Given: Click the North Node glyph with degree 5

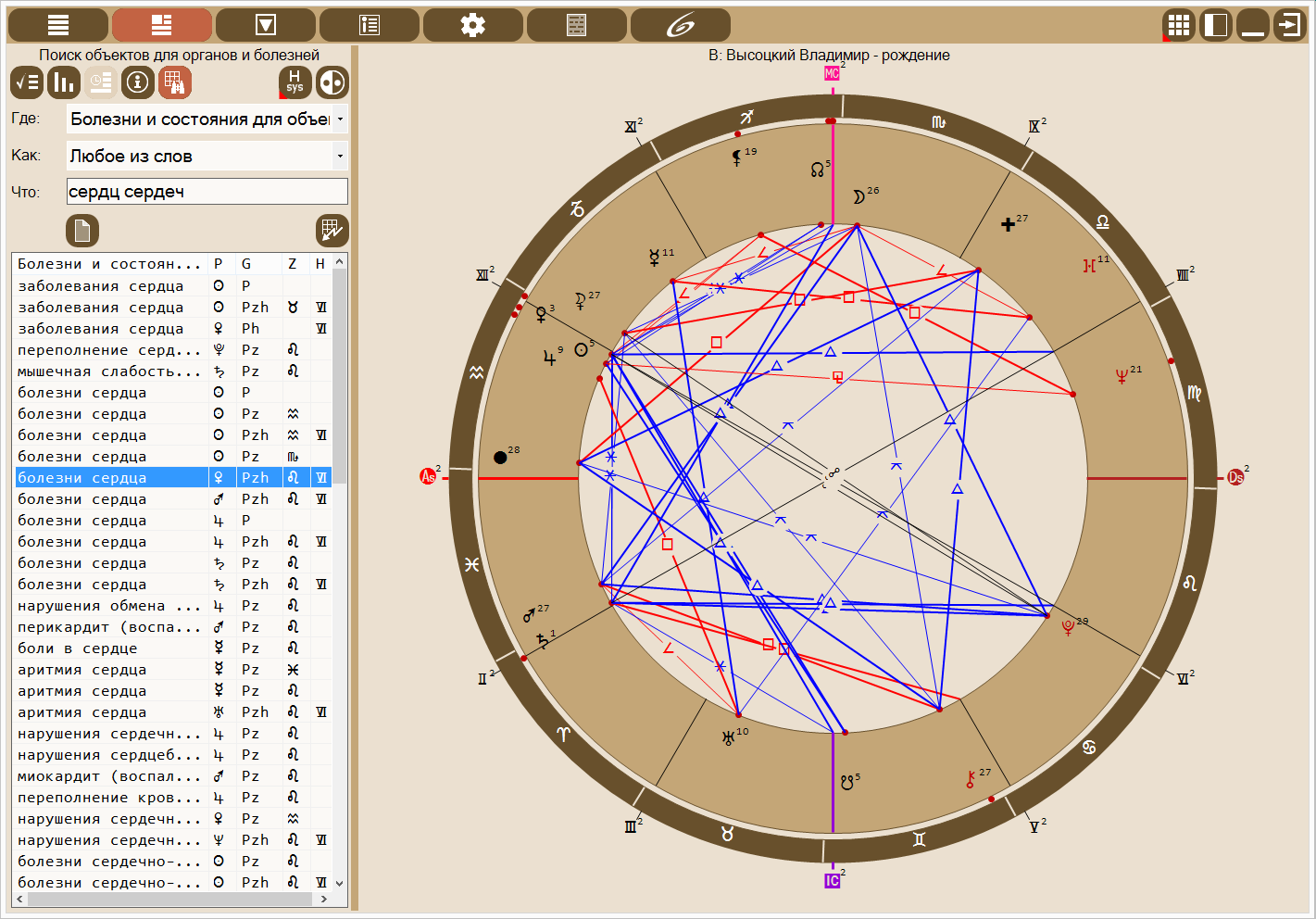Looking at the screenshot, I should (817, 170).
